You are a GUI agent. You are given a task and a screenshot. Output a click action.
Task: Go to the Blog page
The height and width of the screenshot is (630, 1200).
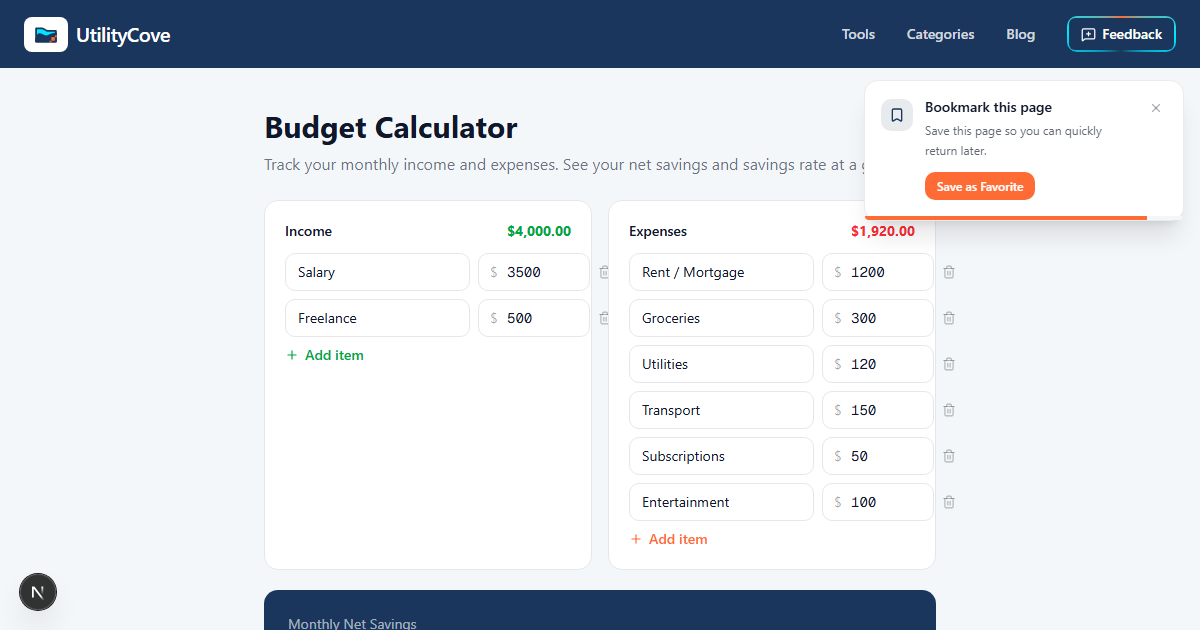[1020, 34]
